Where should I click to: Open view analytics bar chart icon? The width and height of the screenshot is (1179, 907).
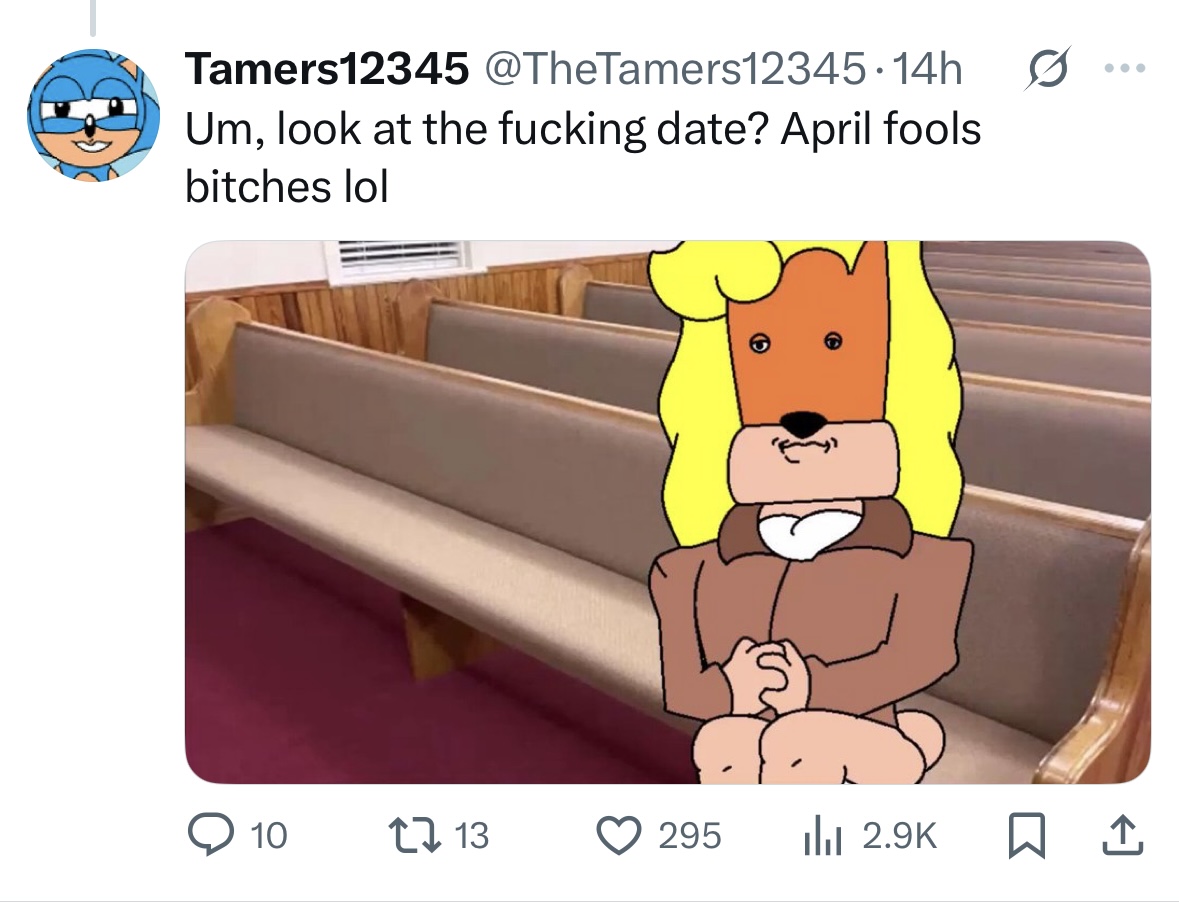pyautogui.click(x=821, y=836)
